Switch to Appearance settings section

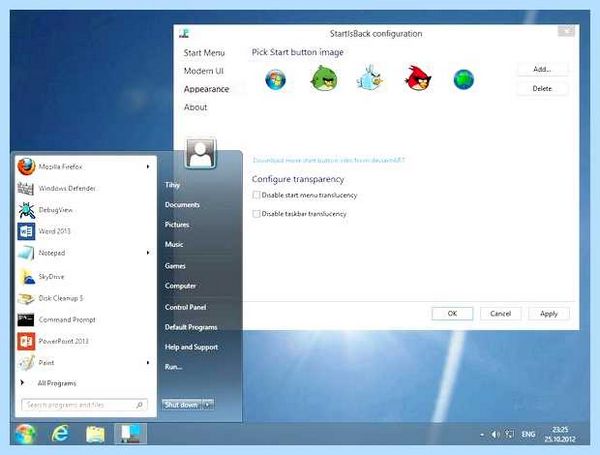(x=206, y=89)
